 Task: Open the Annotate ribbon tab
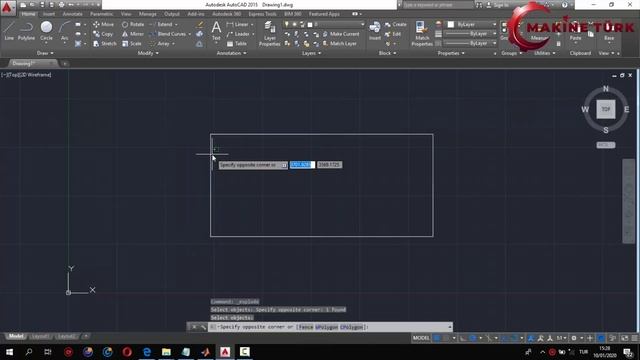(72, 14)
